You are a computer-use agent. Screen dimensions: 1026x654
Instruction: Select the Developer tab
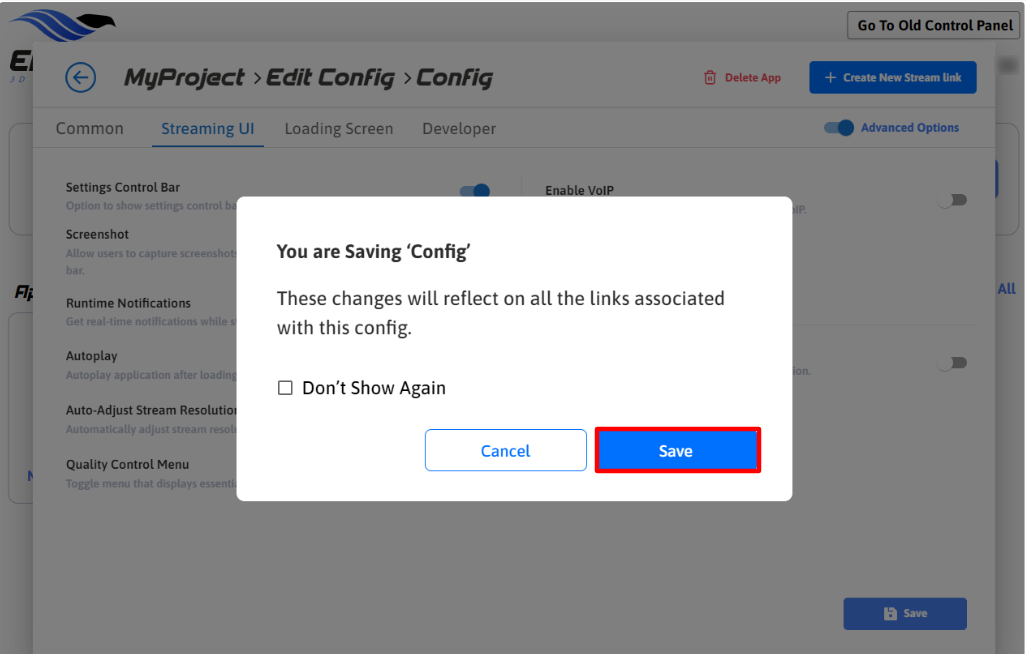(x=459, y=129)
